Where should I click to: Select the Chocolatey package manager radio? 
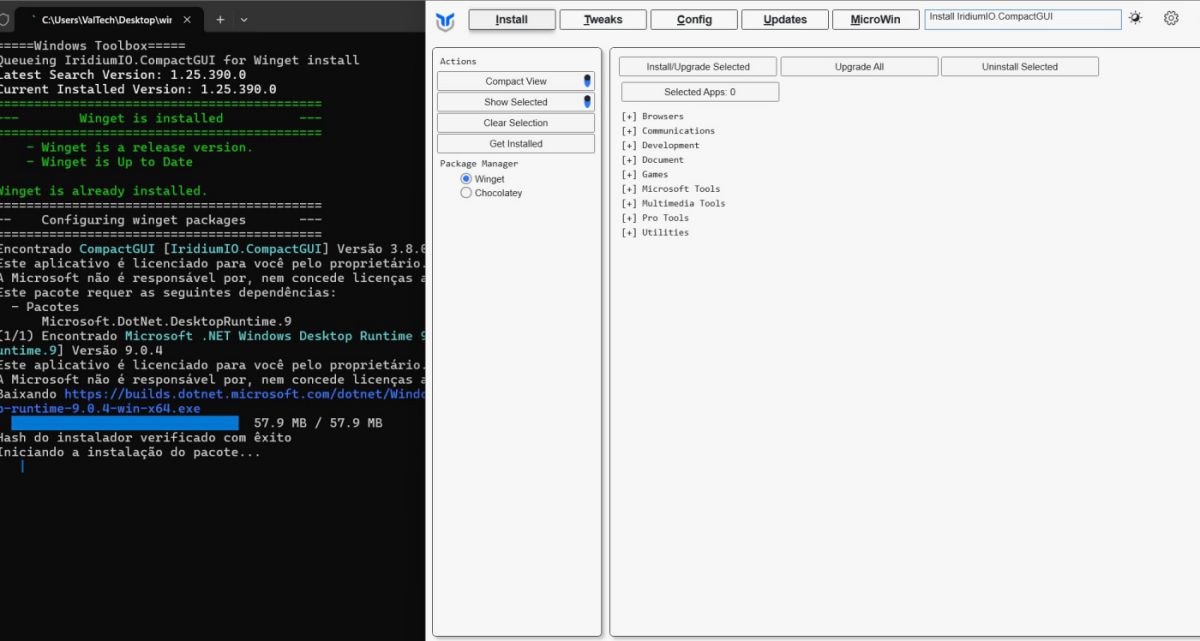click(x=466, y=193)
